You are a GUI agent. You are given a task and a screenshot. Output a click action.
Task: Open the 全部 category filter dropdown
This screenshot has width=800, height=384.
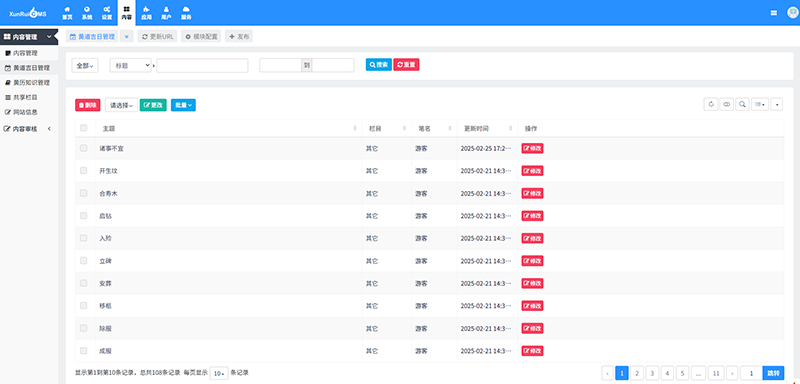(85, 65)
